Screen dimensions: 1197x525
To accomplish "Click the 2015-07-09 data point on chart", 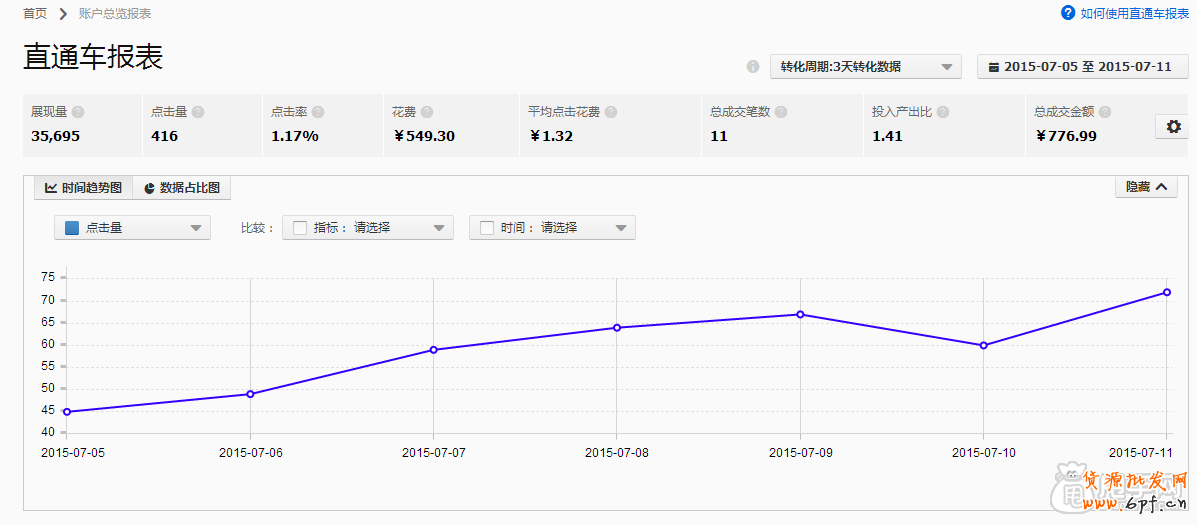I will (x=800, y=315).
